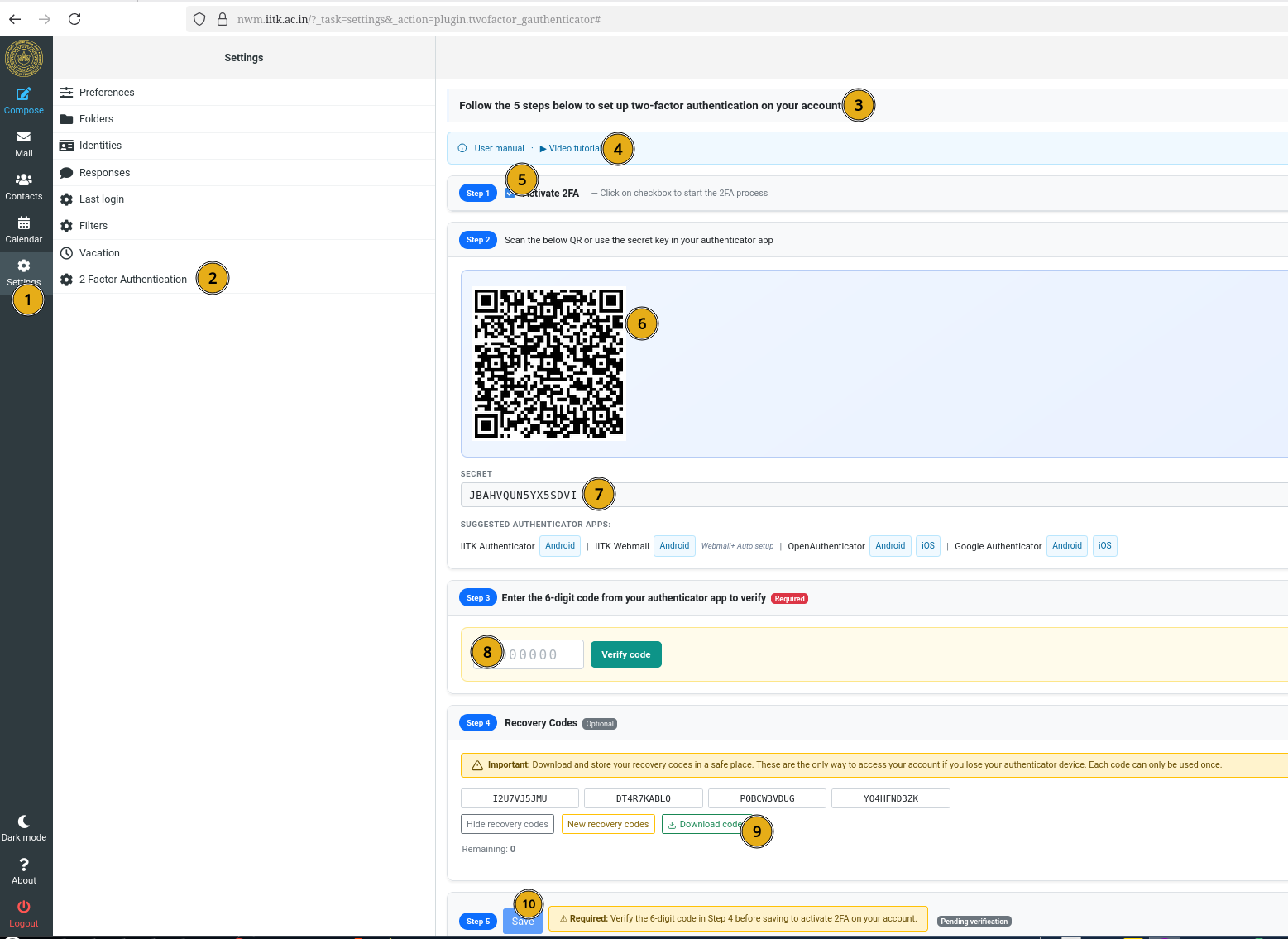Screen dimensions: 1288x939
Task: Click the red Required badge in Step 3
Action: pyautogui.click(x=789, y=599)
